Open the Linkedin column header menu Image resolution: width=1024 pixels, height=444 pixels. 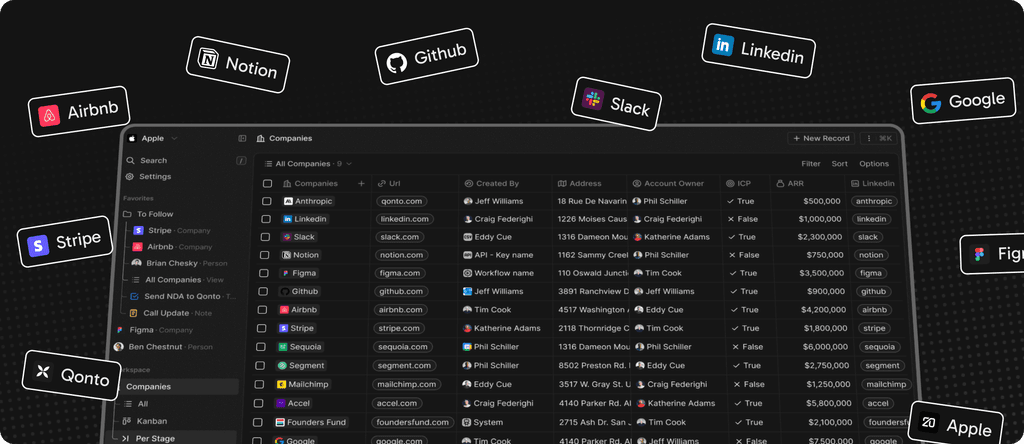click(x=873, y=183)
